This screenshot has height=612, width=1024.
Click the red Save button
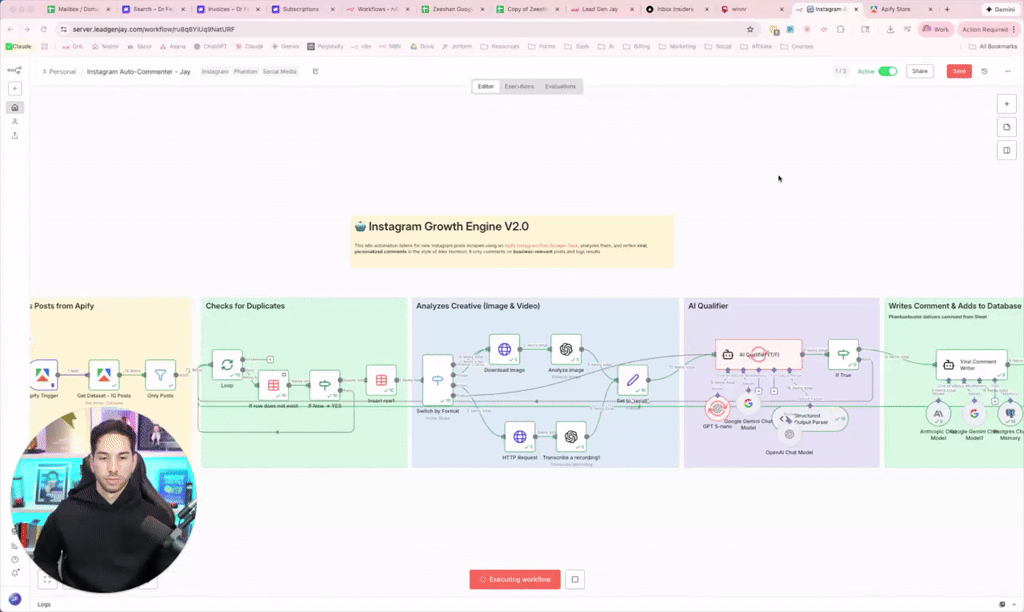pyautogui.click(x=959, y=71)
